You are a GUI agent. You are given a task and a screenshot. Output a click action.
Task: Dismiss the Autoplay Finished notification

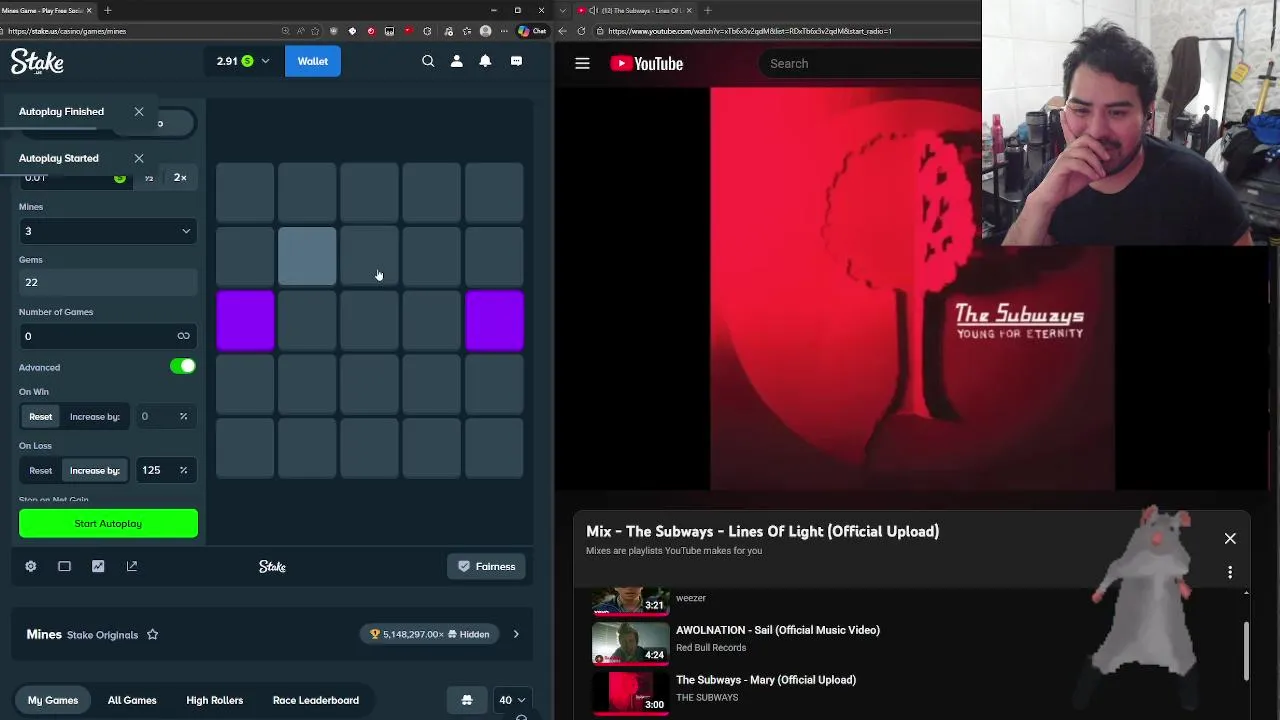(139, 111)
